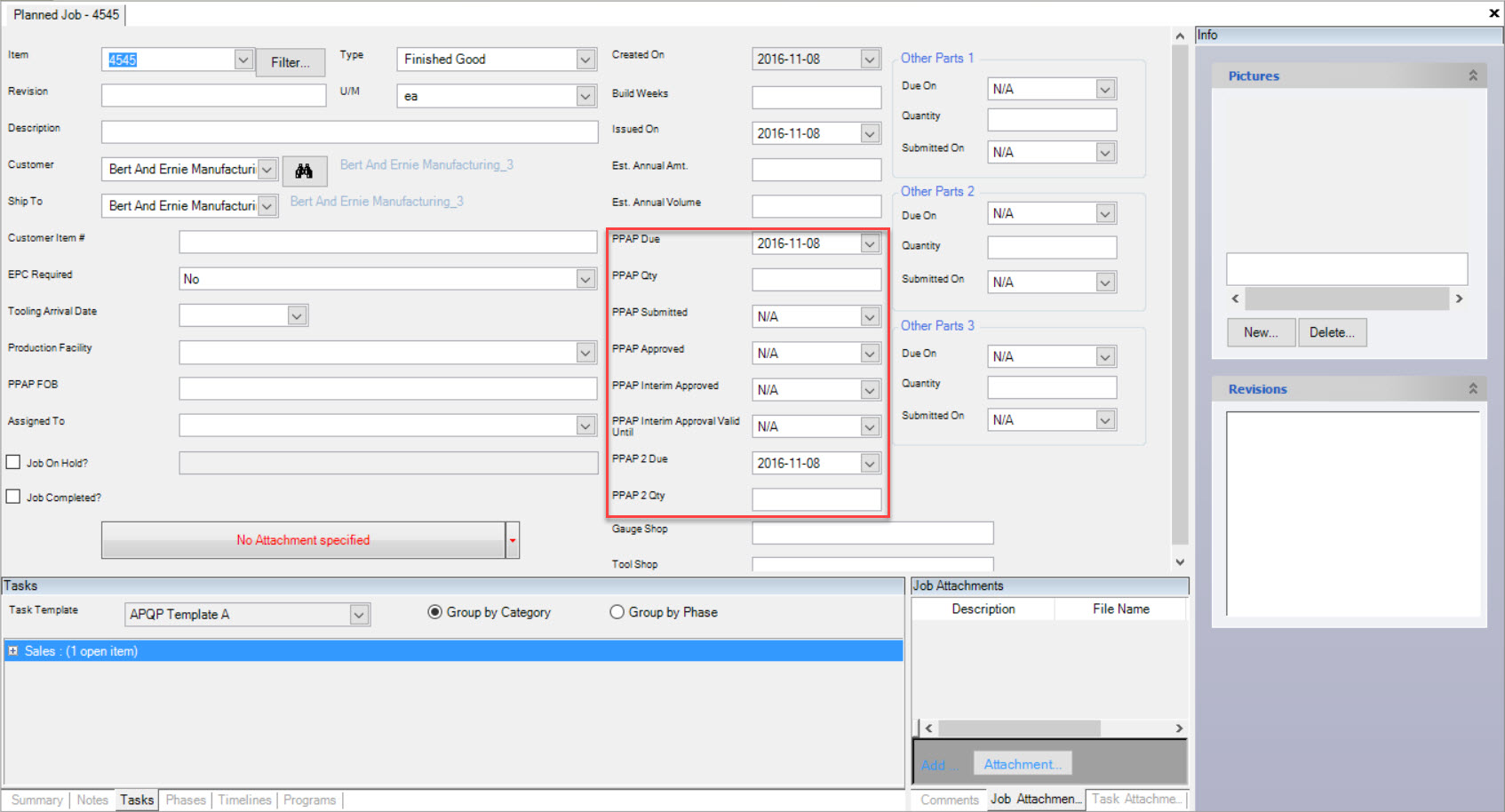The width and height of the screenshot is (1505, 812).
Task: Open Other Parts 1 Due On dropdown
Action: [1105, 89]
